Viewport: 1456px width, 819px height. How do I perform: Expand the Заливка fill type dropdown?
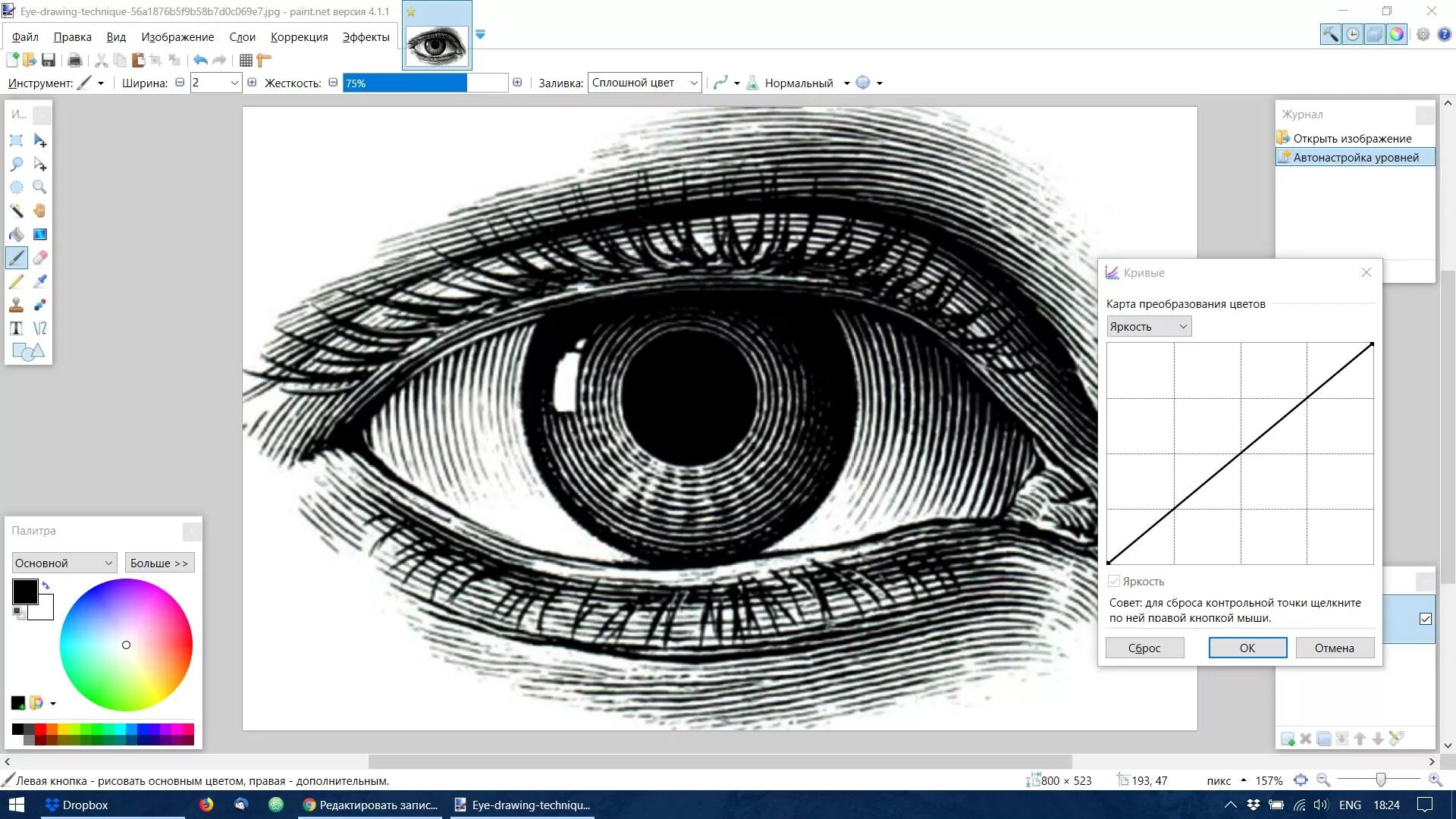(645, 83)
